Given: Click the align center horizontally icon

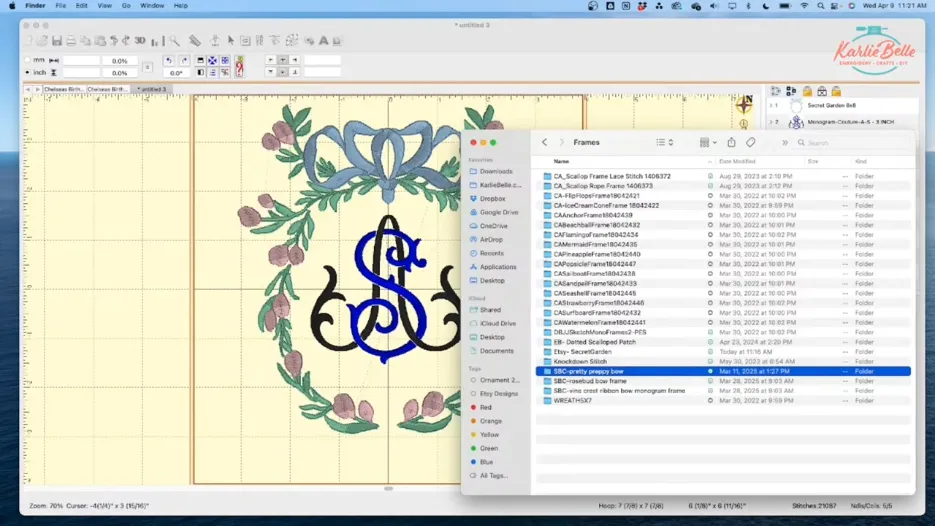Looking at the screenshot, I should tap(283, 60).
